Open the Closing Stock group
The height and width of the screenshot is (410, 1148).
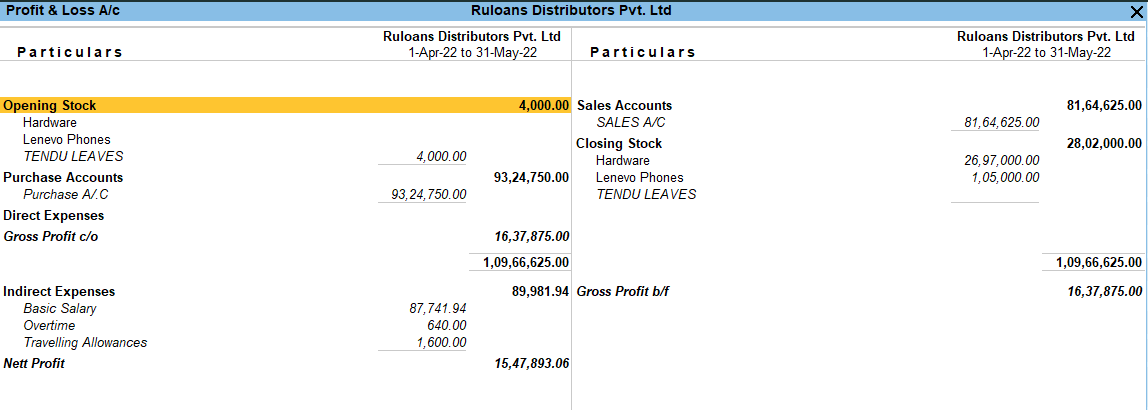619,144
